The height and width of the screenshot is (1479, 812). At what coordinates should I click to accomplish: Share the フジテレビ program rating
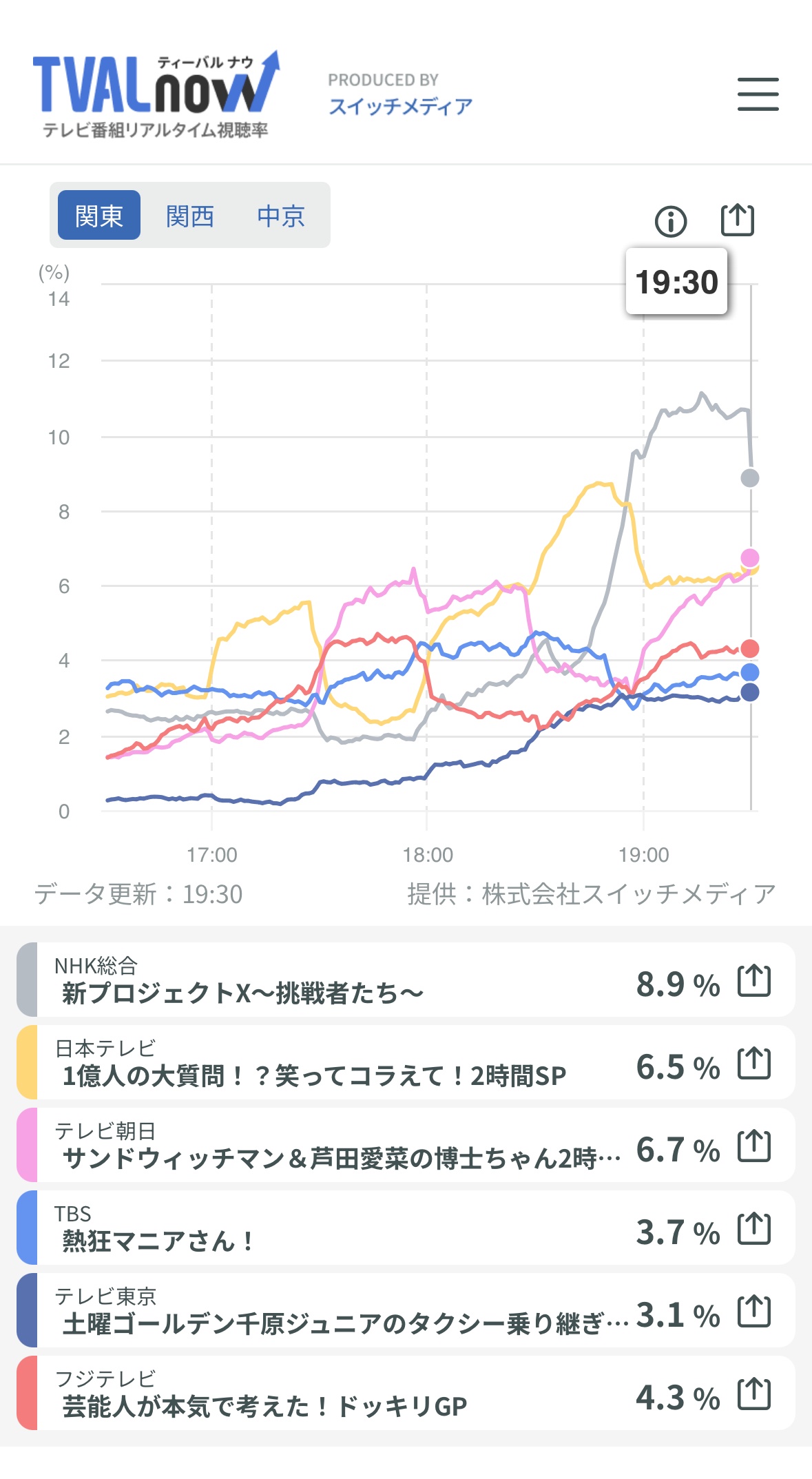point(754,1394)
